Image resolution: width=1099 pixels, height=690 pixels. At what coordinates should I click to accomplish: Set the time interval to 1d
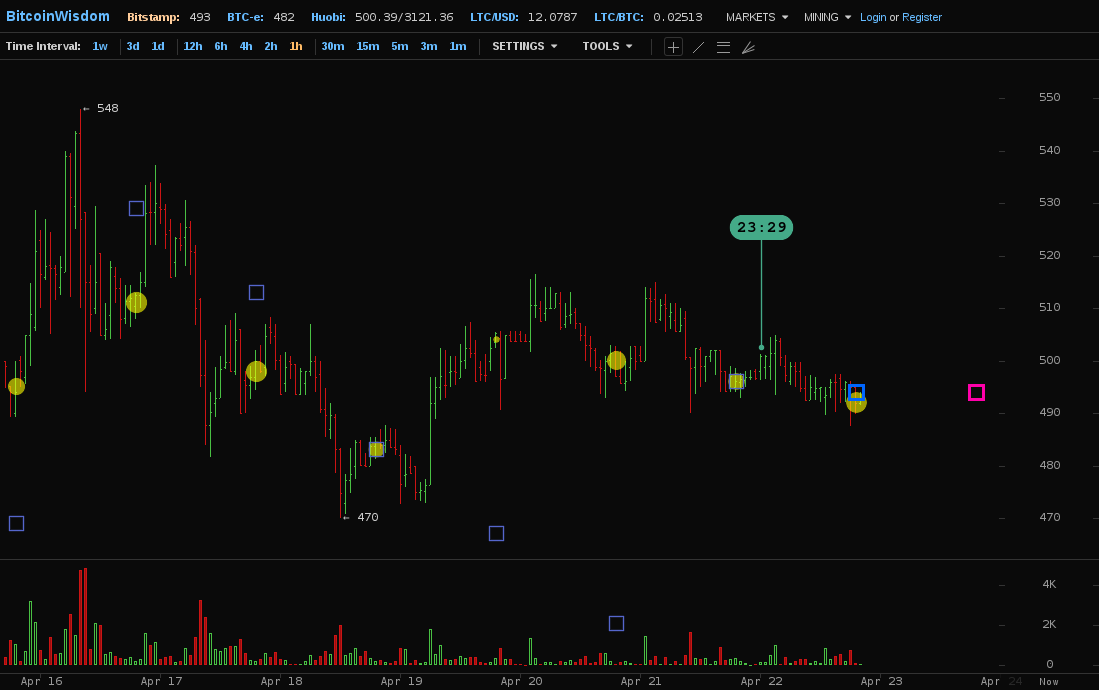tap(158, 46)
